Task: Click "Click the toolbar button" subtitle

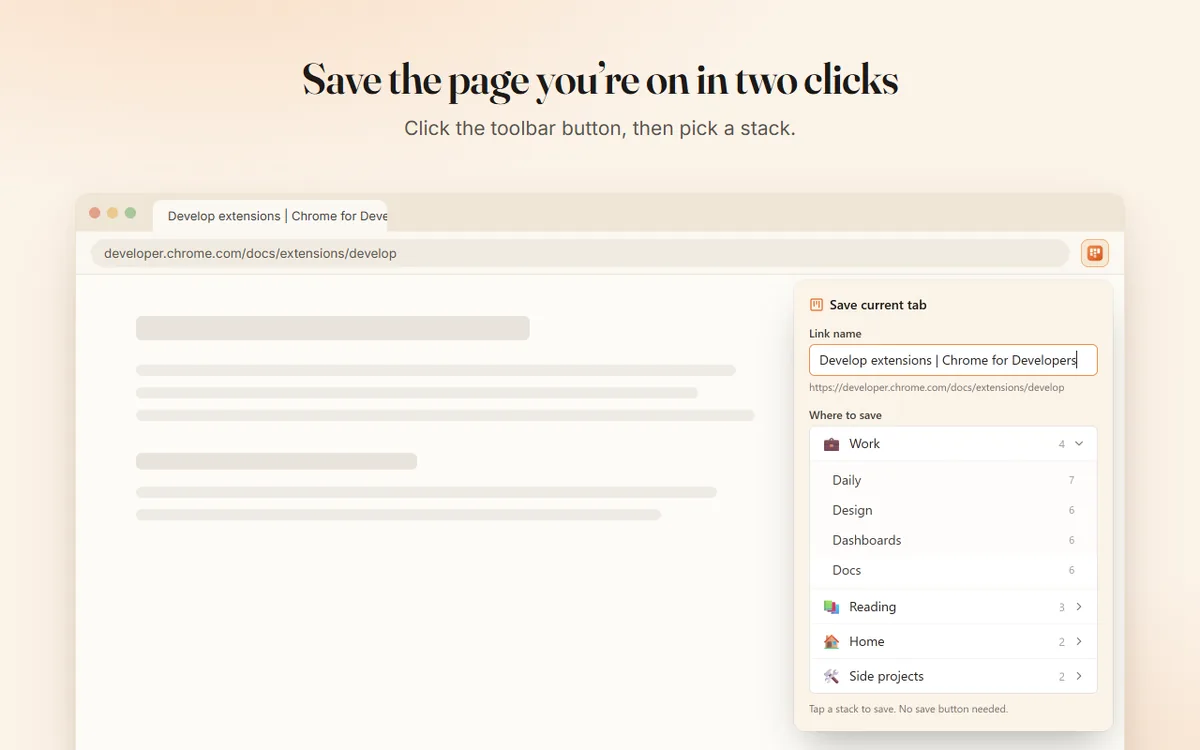Action: tap(600, 128)
